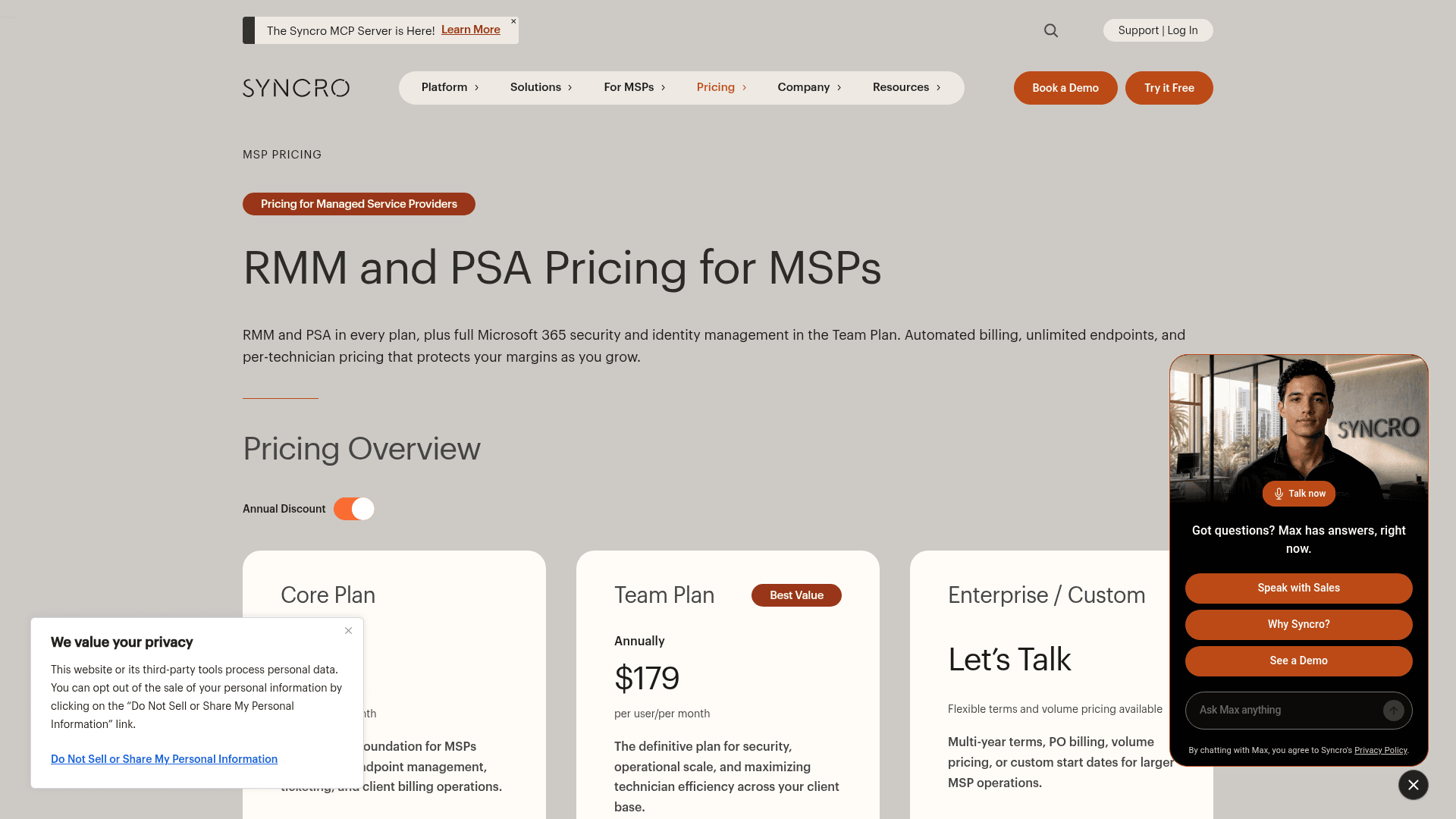The image size is (1456, 819).
Task: Click the Enterprise / Custom heading
Action: 1046,595
